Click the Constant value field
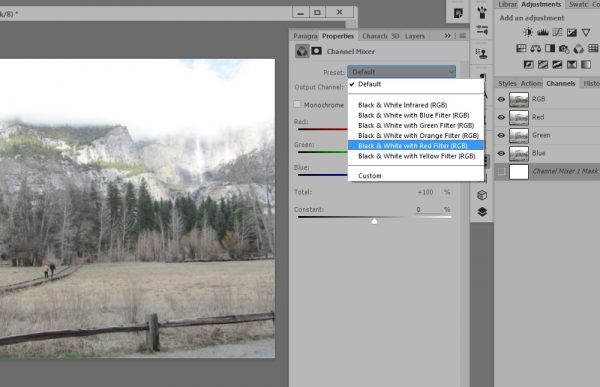Screen dimensions: 600x387 (429, 209)
